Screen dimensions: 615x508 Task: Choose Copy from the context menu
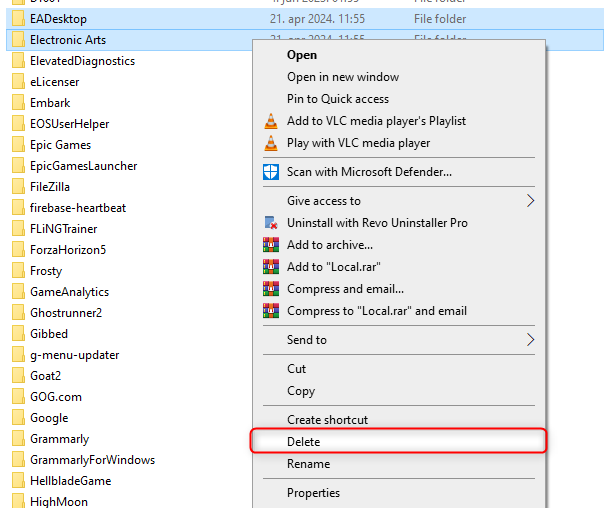399,391
